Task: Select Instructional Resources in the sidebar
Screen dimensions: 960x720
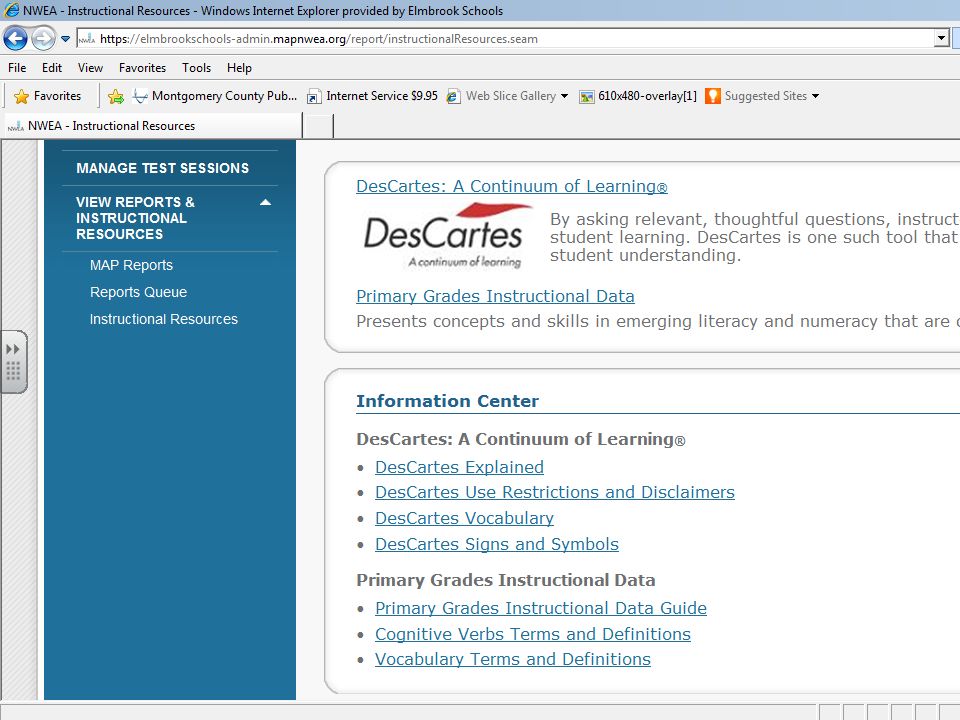Action: click(x=163, y=319)
